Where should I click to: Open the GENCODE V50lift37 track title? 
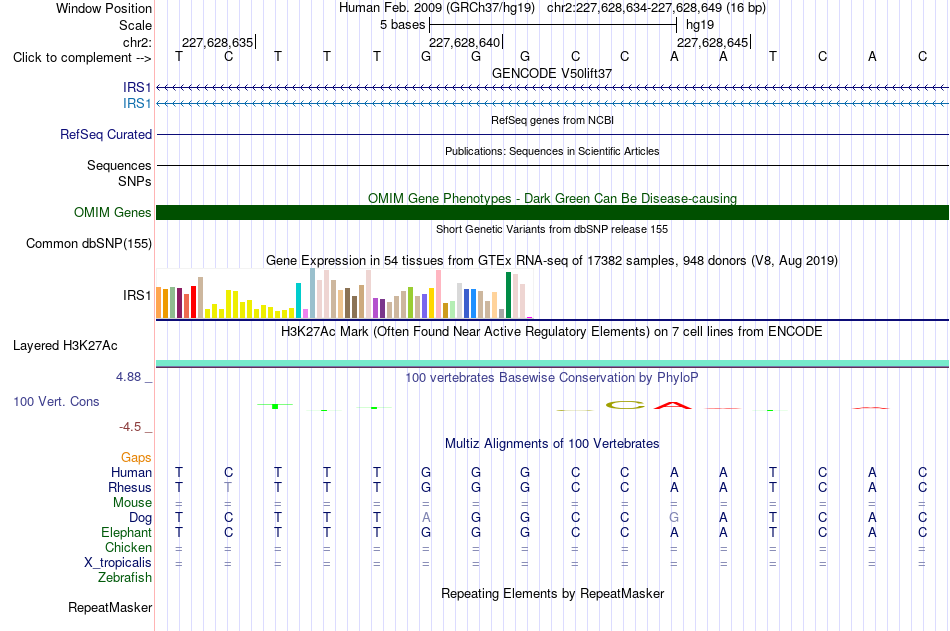pos(551,73)
